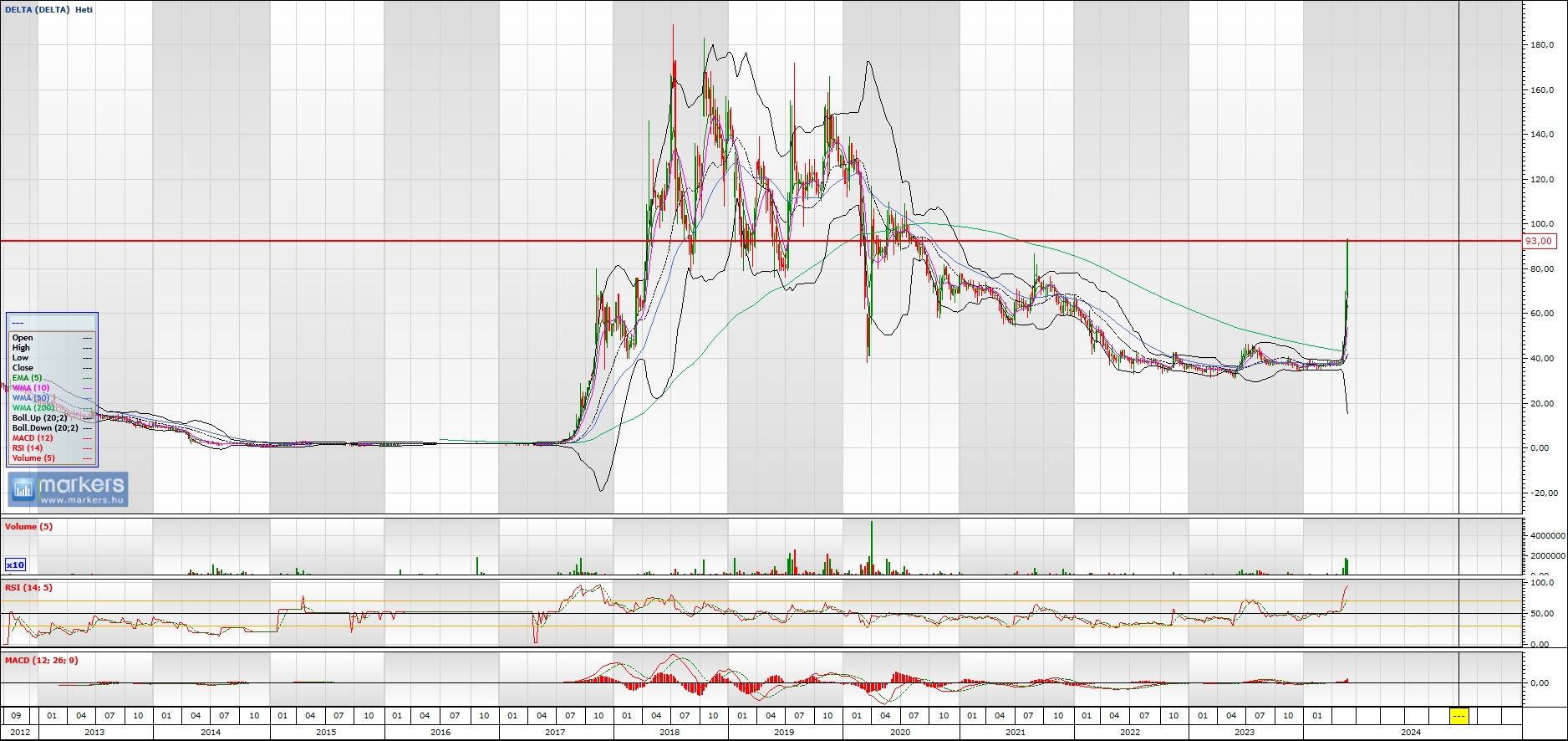The height and width of the screenshot is (741, 1568).
Task: Click the x10 volume multiplier badge
Action: point(15,565)
